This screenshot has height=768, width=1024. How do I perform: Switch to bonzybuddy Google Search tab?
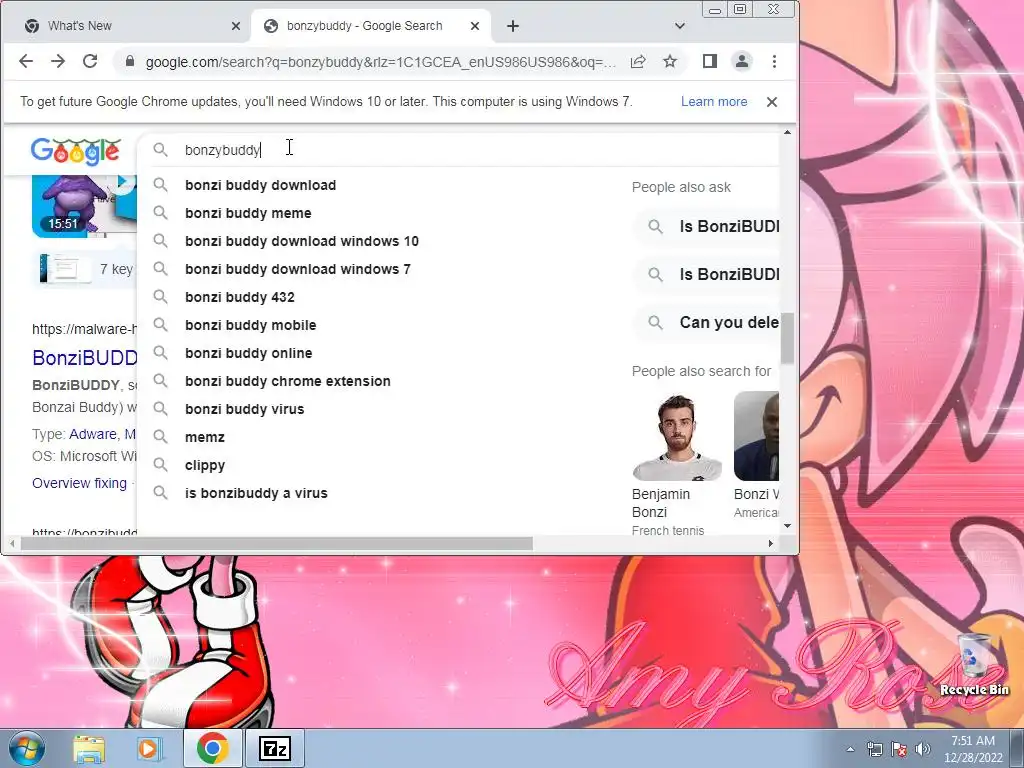click(x=371, y=26)
